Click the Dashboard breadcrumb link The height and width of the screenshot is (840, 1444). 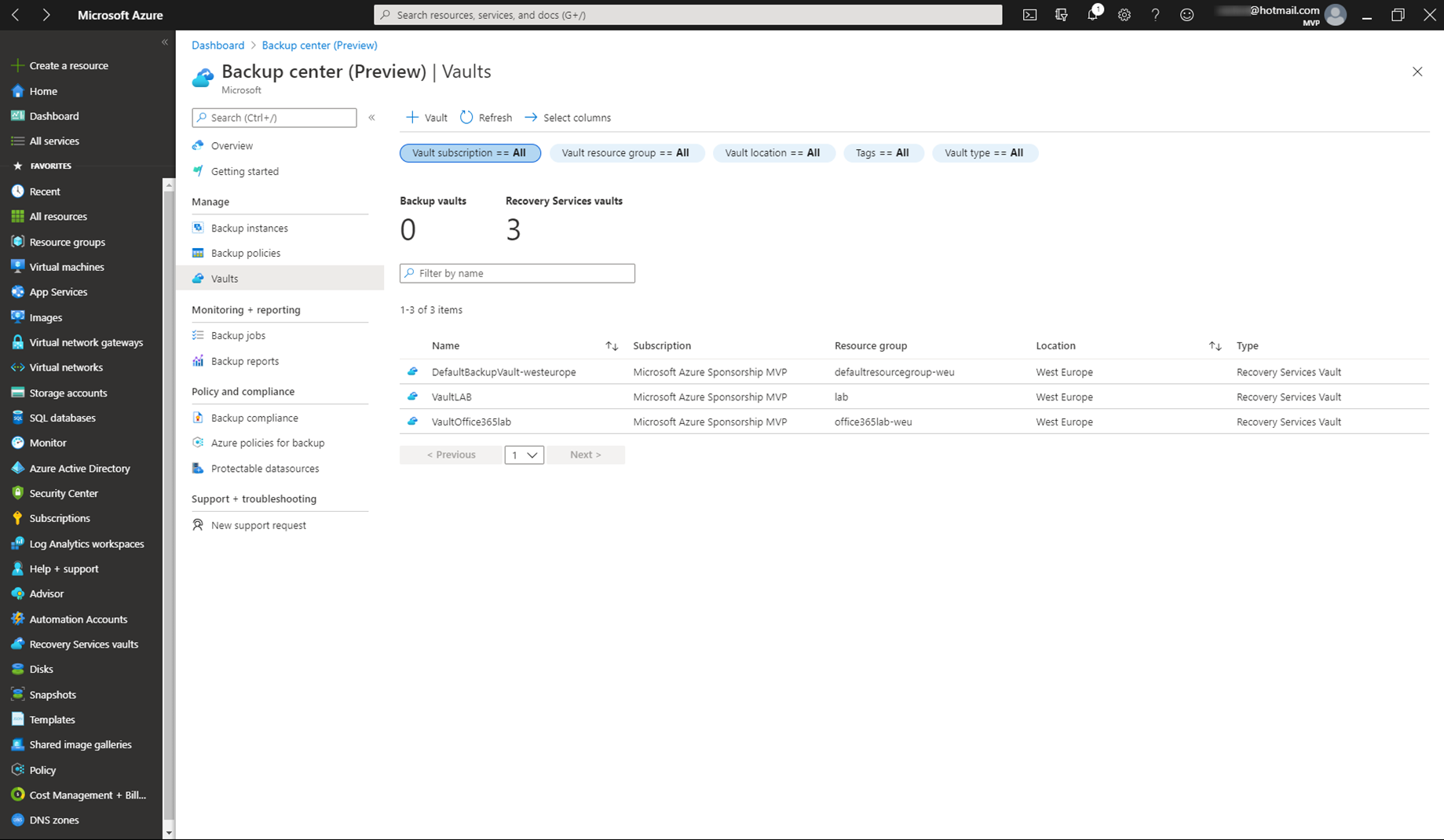218,46
